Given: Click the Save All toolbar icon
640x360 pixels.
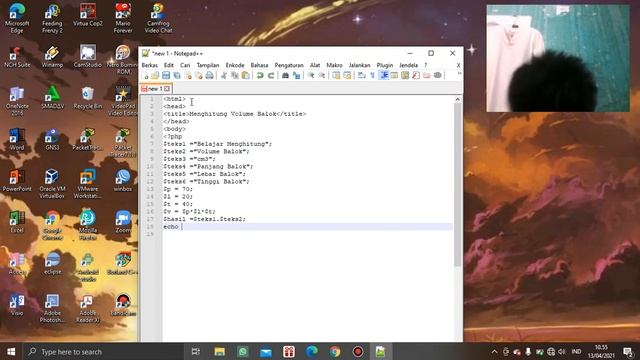Looking at the screenshot, I should tap(177, 76).
